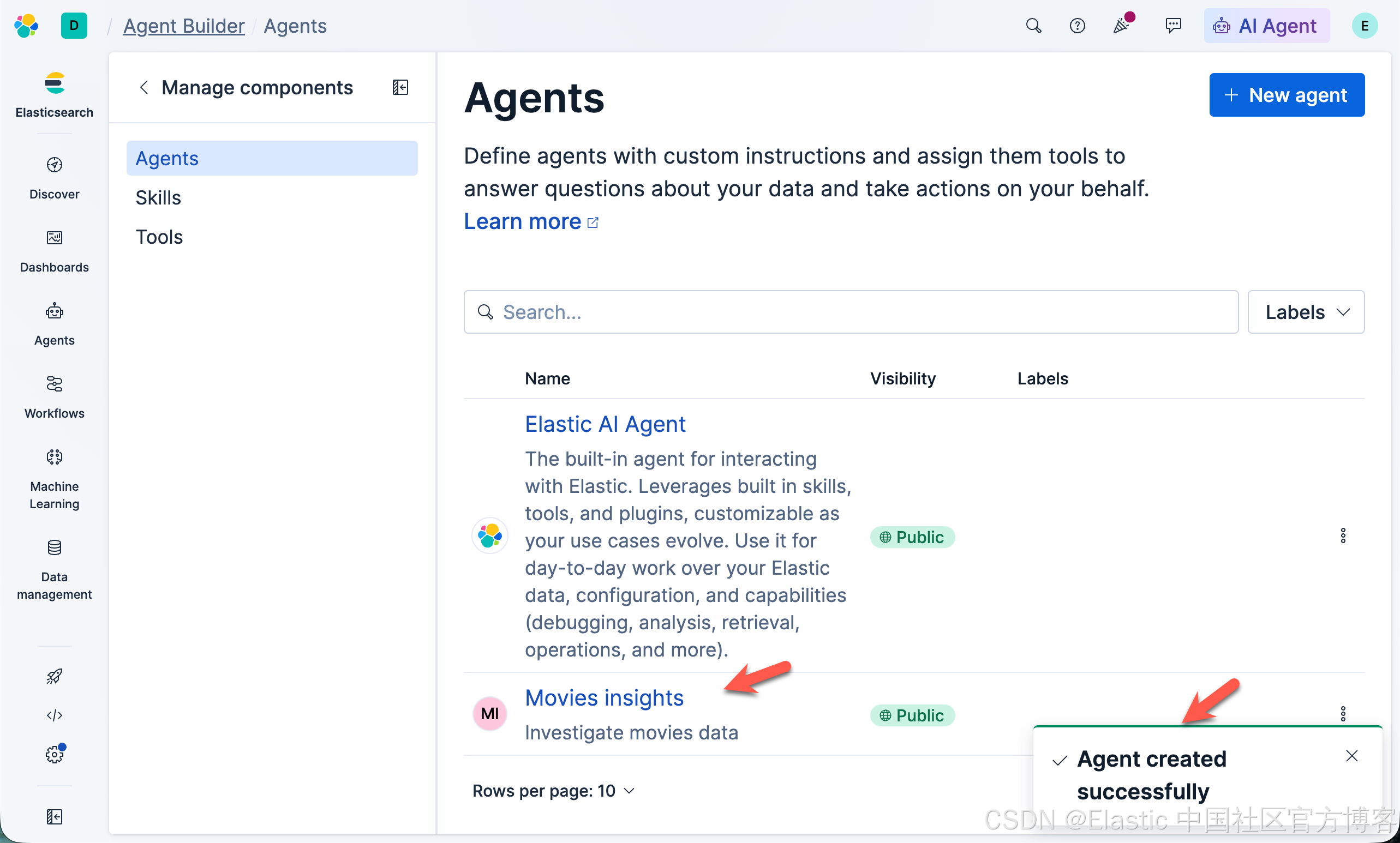The width and height of the screenshot is (1400, 843).
Task: Expand the Labels filter dropdown
Action: pos(1306,312)
